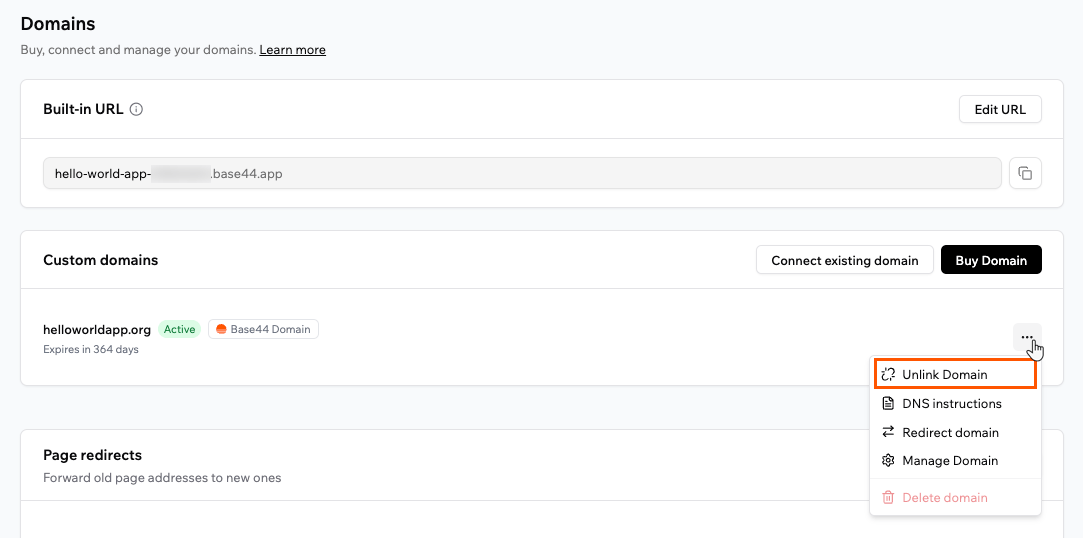Click the Redirect domain arrows icon
The image size is (1083, 538).
click(888, 432)
